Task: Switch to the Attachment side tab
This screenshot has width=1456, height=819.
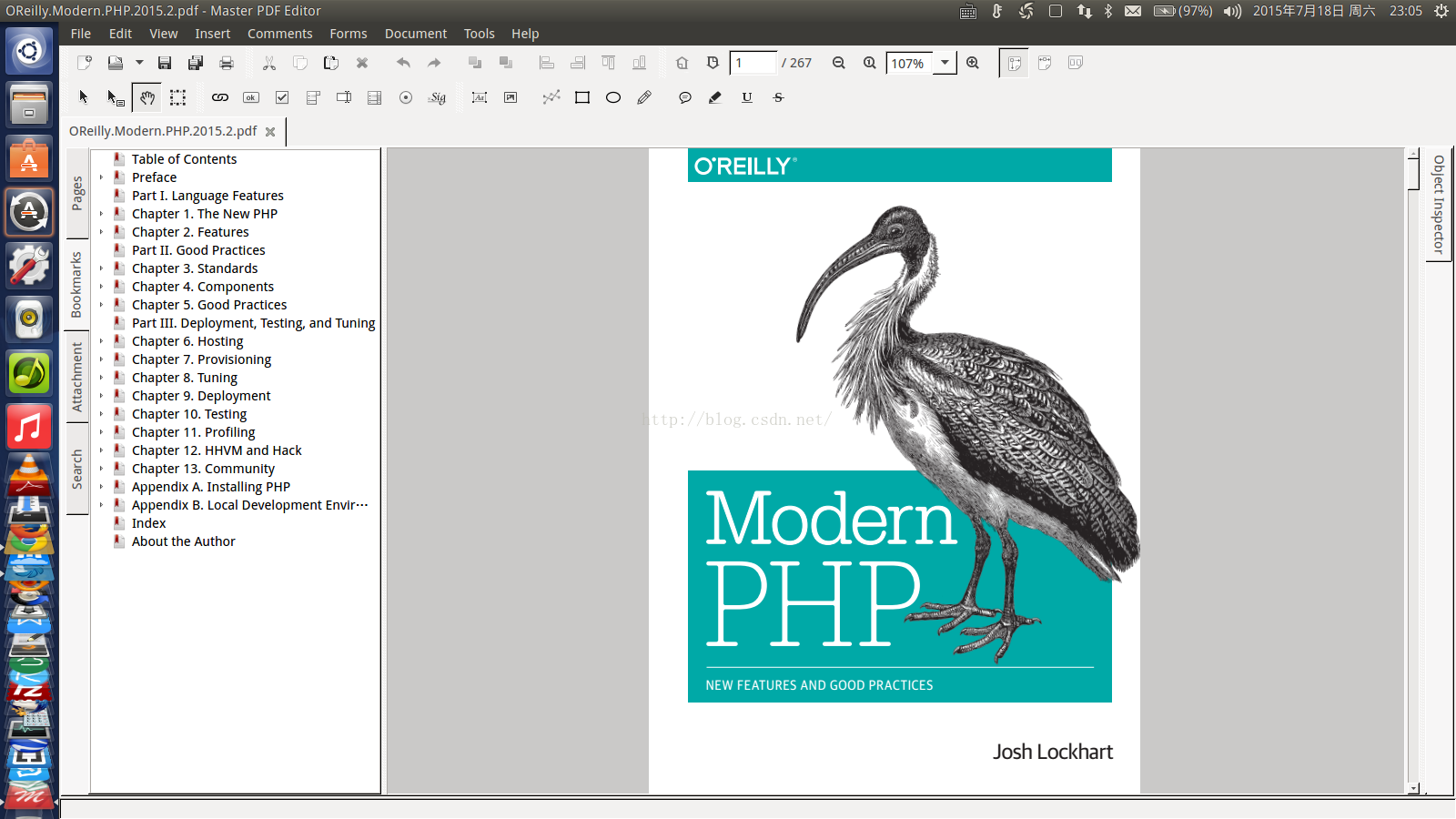Action: tap(77, 377)
